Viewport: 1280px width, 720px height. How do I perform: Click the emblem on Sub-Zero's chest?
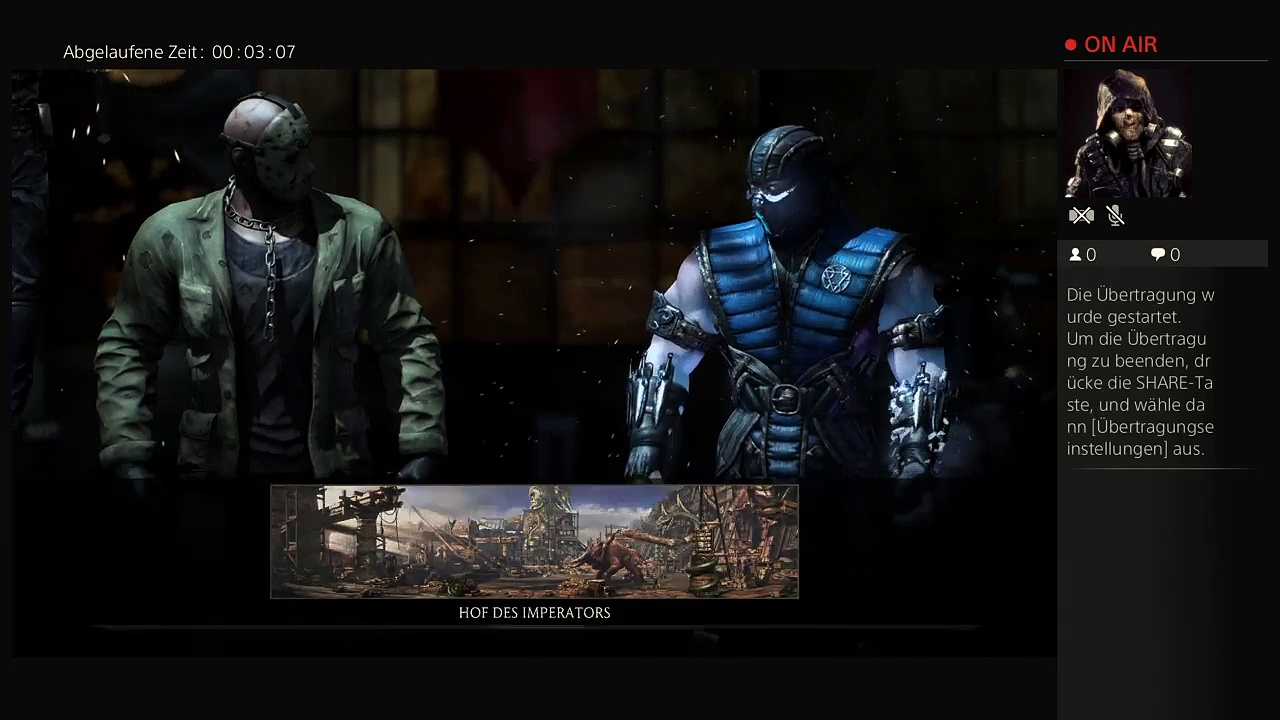tap(835, 277)
